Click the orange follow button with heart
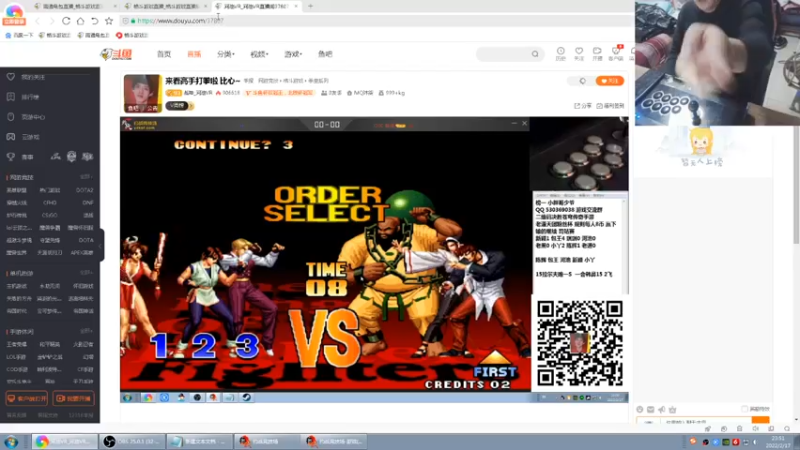This screenshot has width=800, height=450. [609, 81]
